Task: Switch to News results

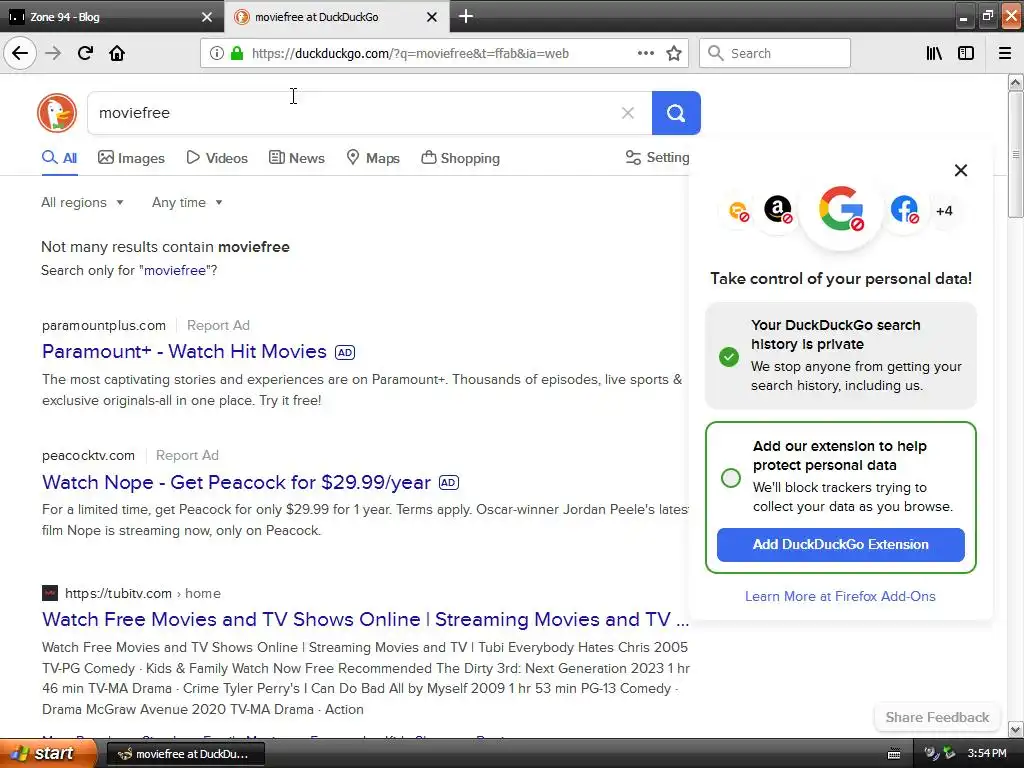Action: (296, 158)
